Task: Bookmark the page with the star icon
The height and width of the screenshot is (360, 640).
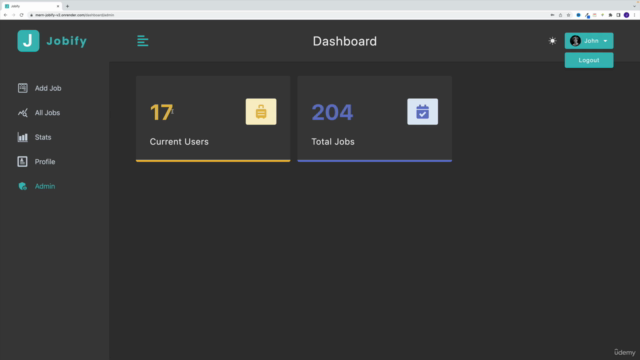Action: coord(568,15)
